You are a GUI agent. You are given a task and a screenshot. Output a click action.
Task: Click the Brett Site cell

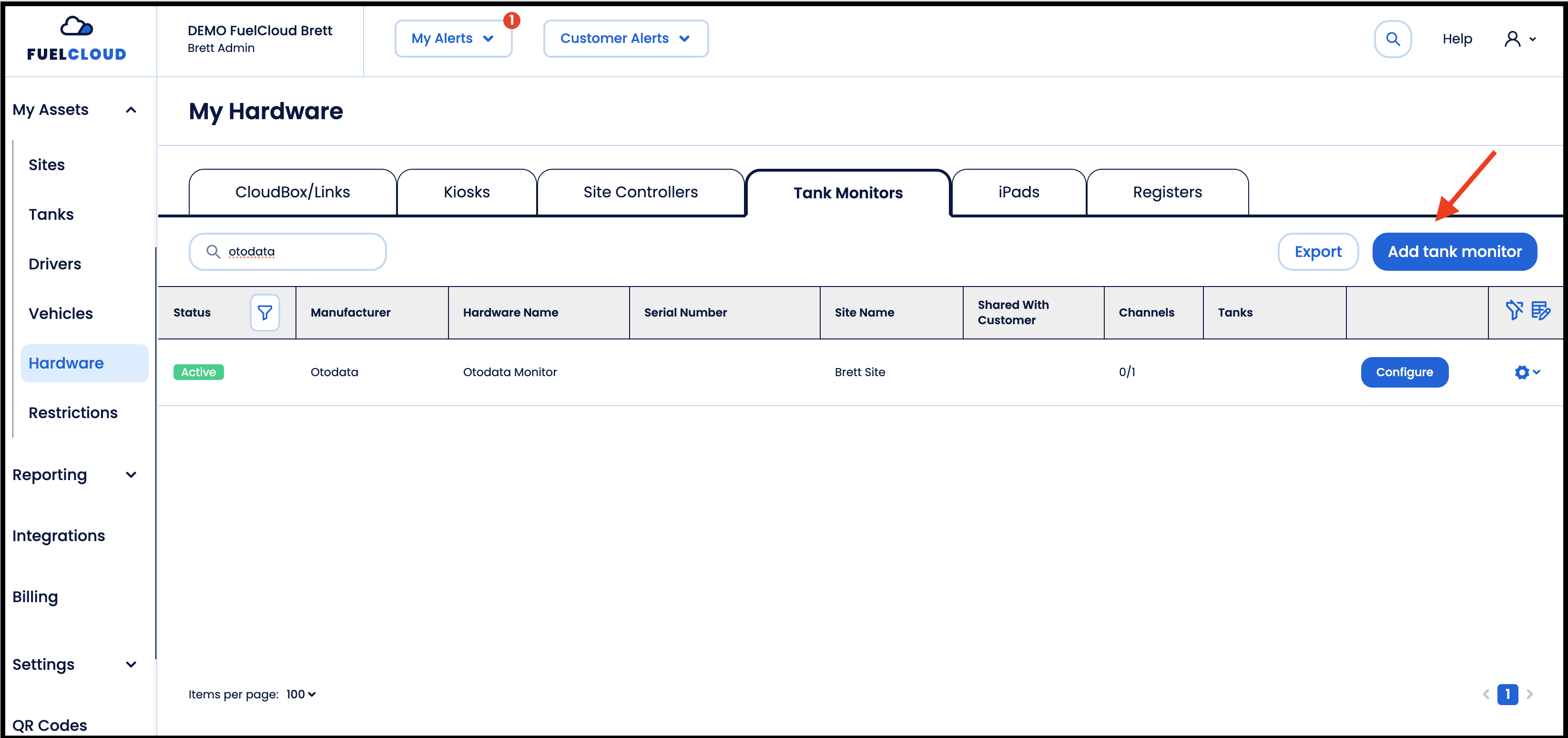tap(859, 372)
